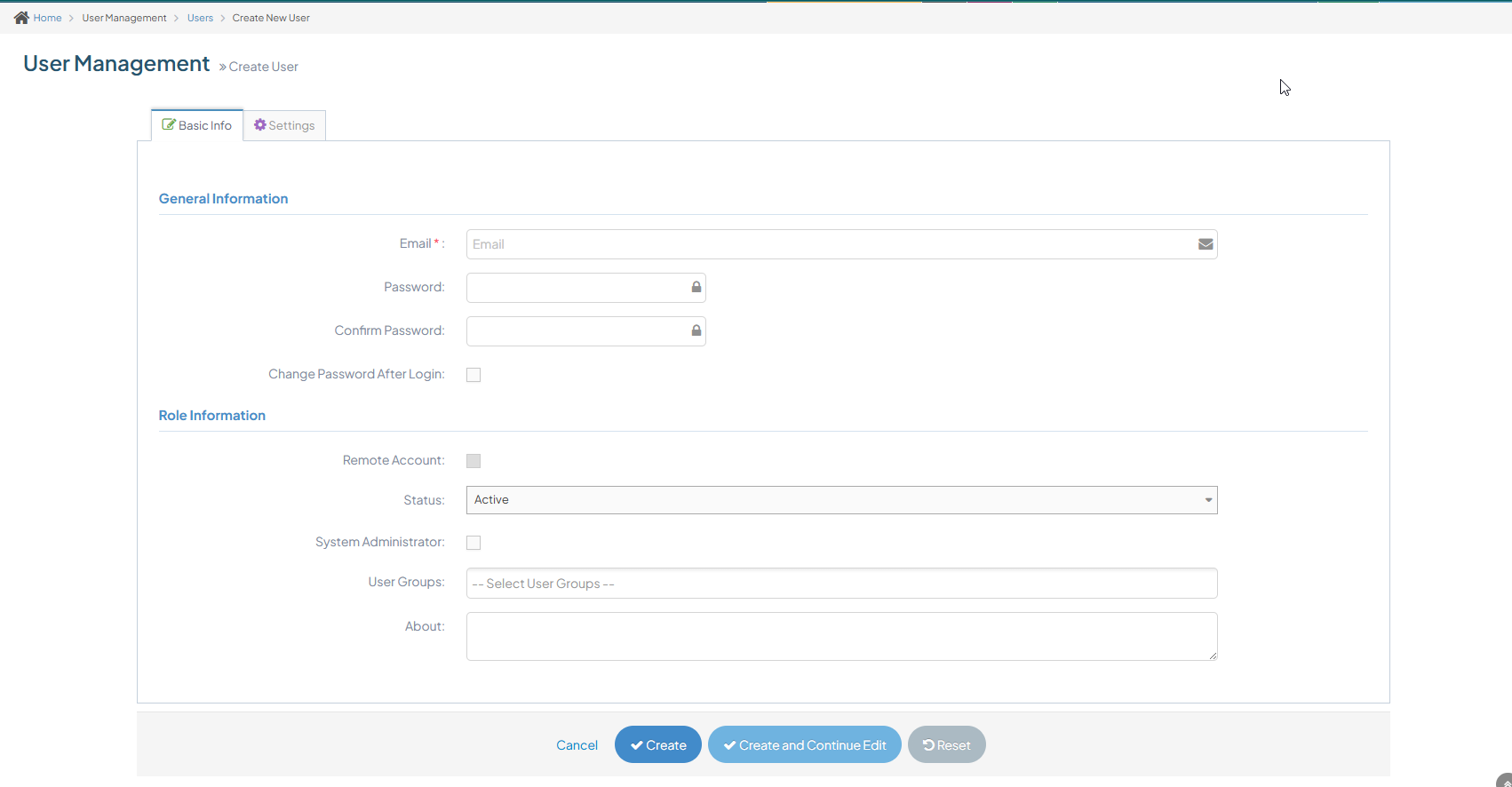Click the edit icon on Basic Info tab

[168, 125]
